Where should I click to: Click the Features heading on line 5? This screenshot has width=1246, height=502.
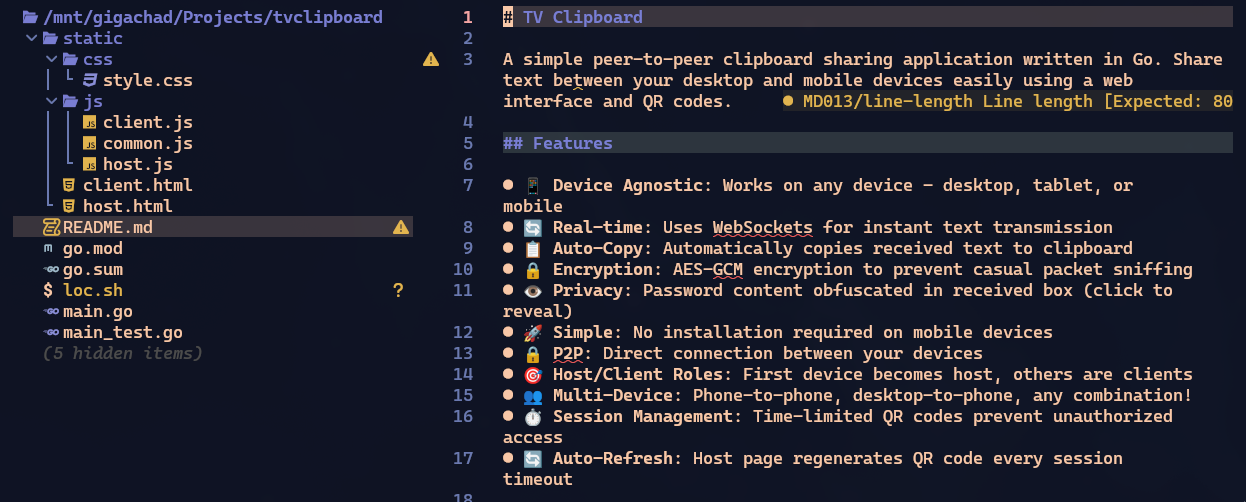pyautogui.click(x=571, y=143)
